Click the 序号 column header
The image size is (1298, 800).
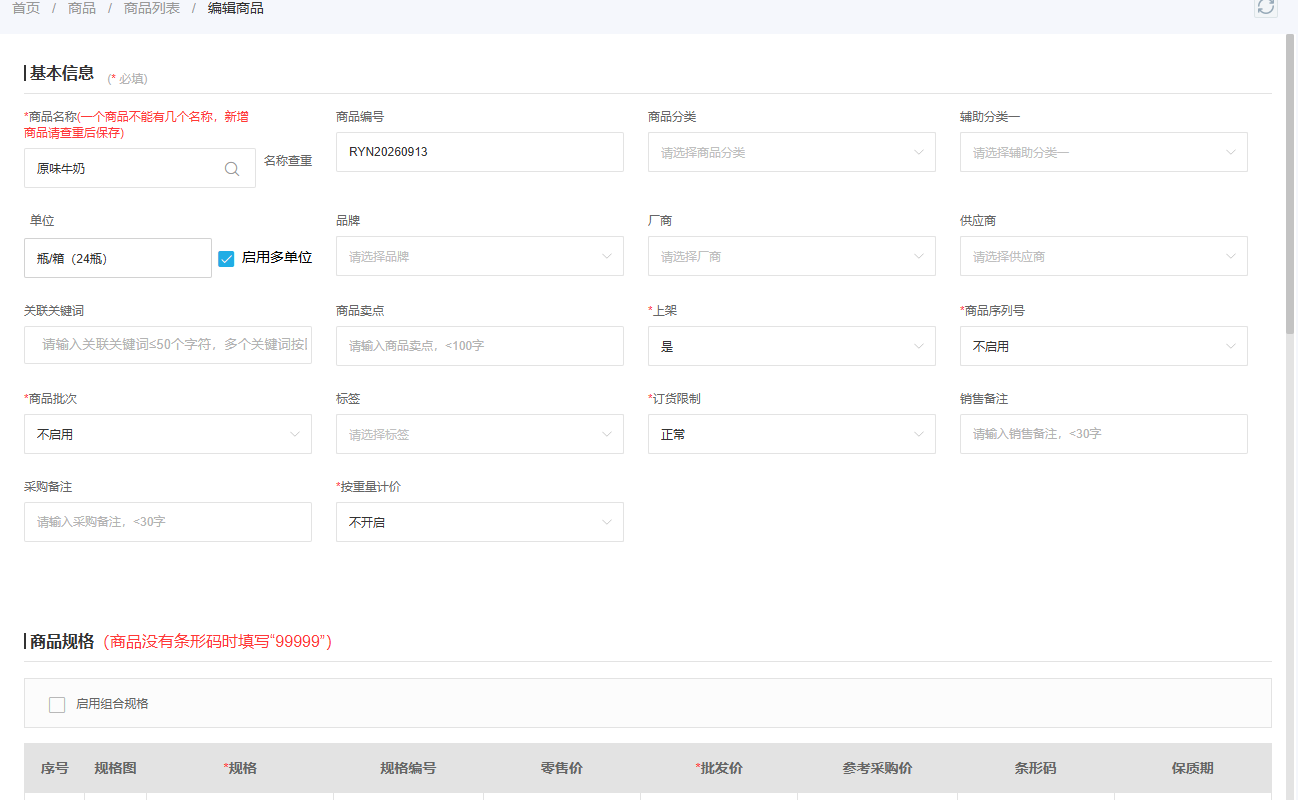[x=54, y=768]
